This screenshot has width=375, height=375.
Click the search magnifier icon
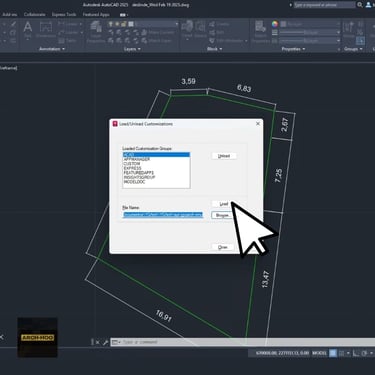(360, 5)
